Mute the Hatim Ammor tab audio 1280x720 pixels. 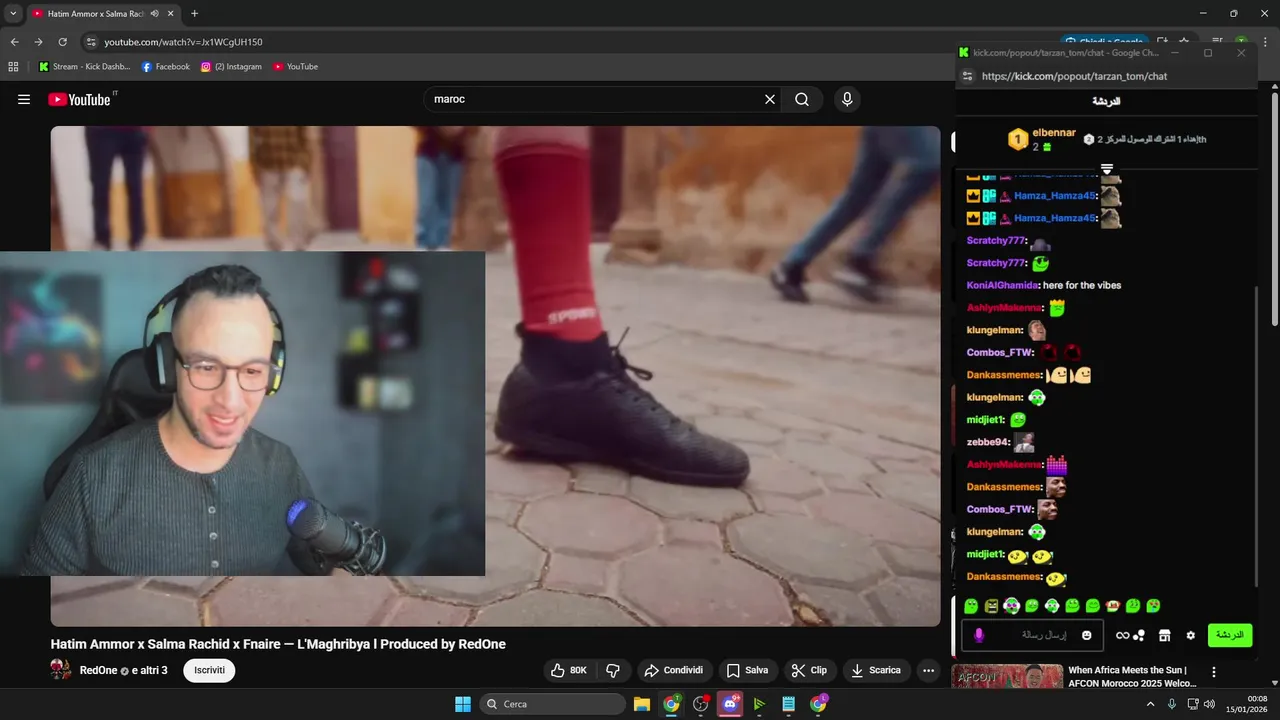click(155, 14)
